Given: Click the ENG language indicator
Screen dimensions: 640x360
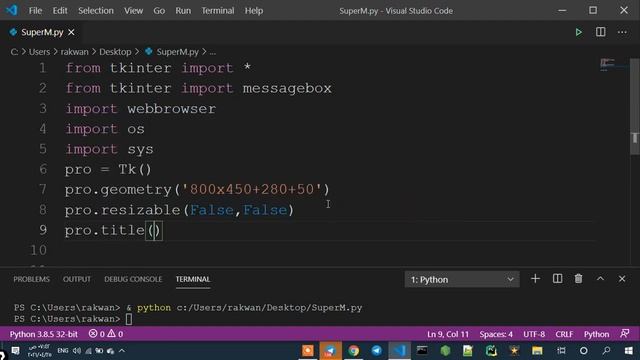Looking at the screenshot, I should coord(62,351).
